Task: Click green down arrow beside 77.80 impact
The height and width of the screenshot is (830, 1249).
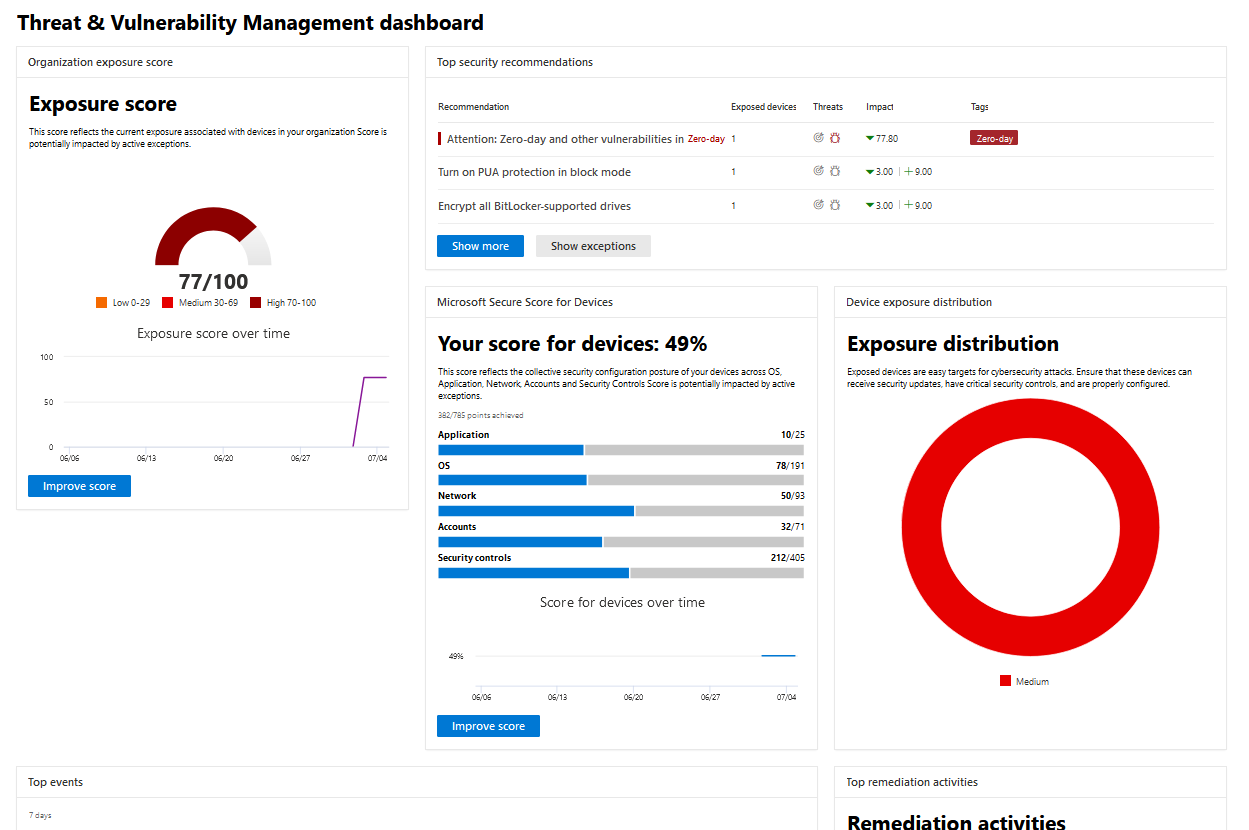Action: (x=870, y=139)
